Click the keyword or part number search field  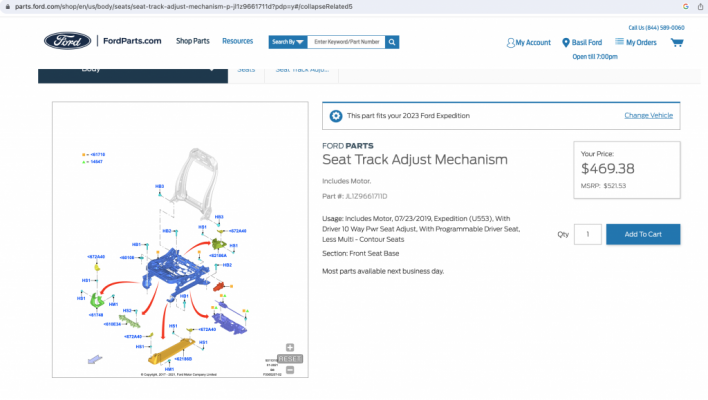[x=346, y=42]
